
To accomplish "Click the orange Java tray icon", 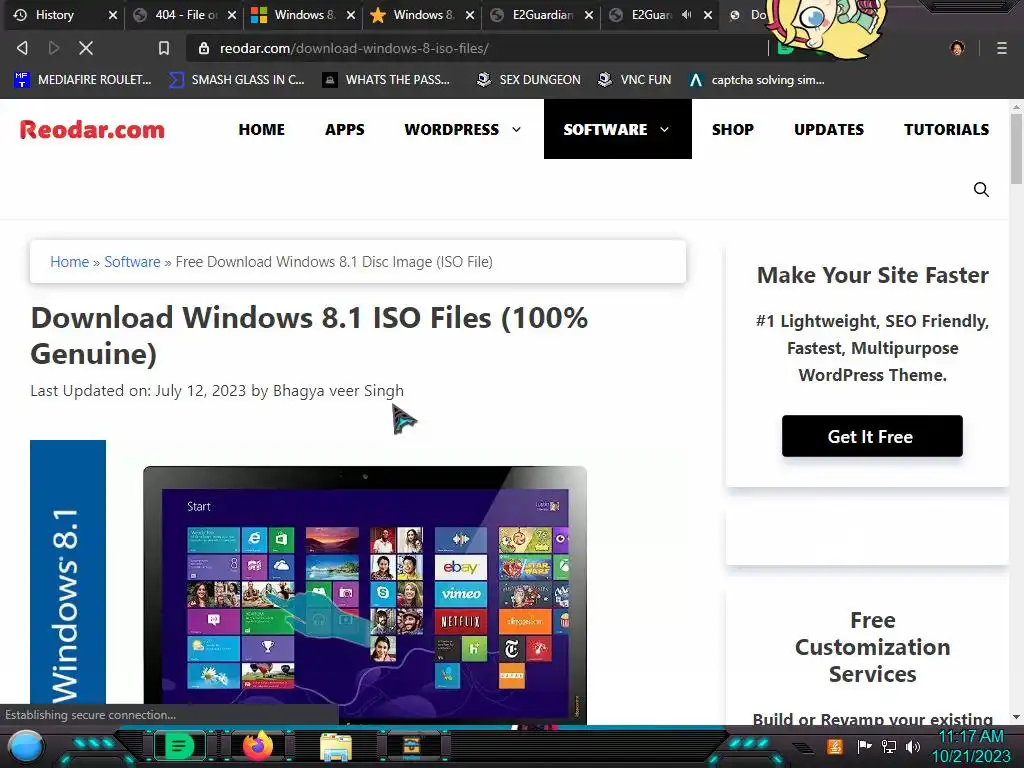I will tap(834, 746).
